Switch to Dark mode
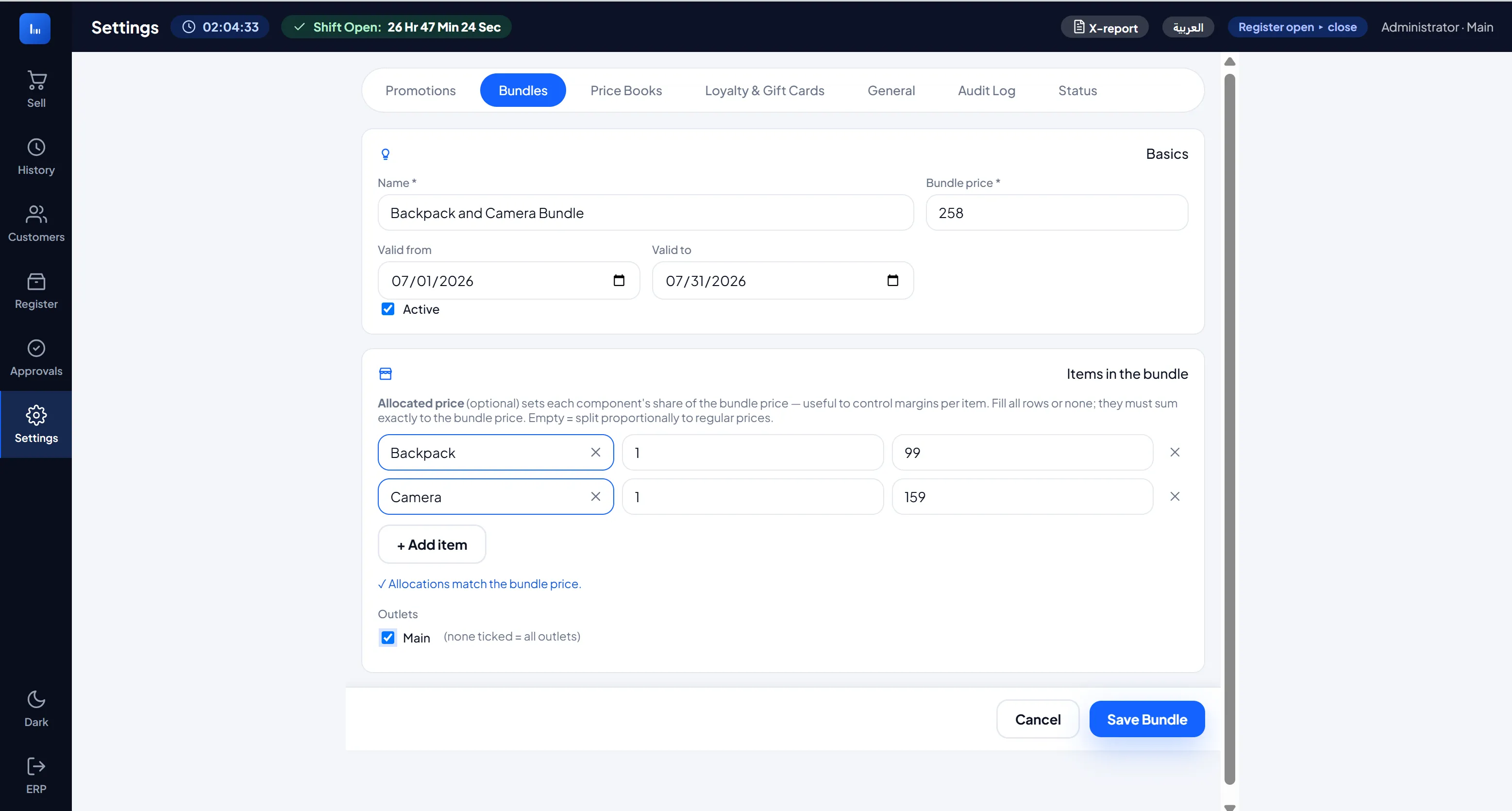The image size is (1512, 811). click(36, 708)
